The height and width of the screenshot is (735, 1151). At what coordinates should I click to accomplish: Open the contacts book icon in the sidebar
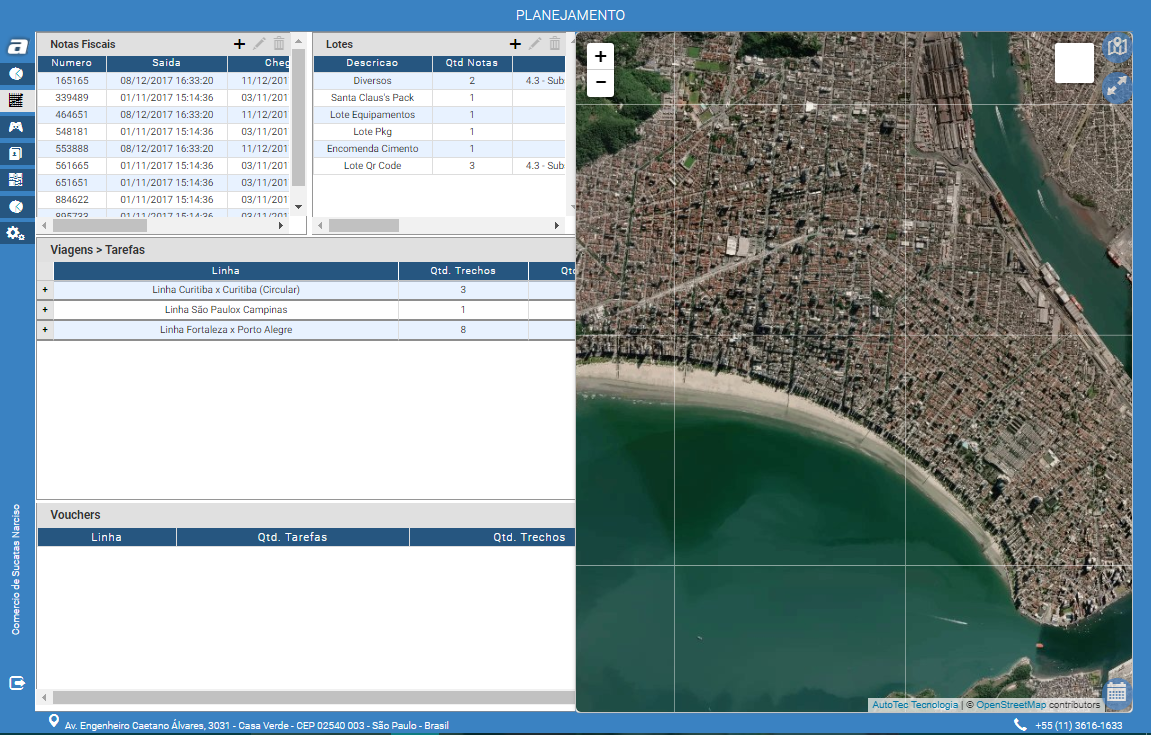pos(16,153)
